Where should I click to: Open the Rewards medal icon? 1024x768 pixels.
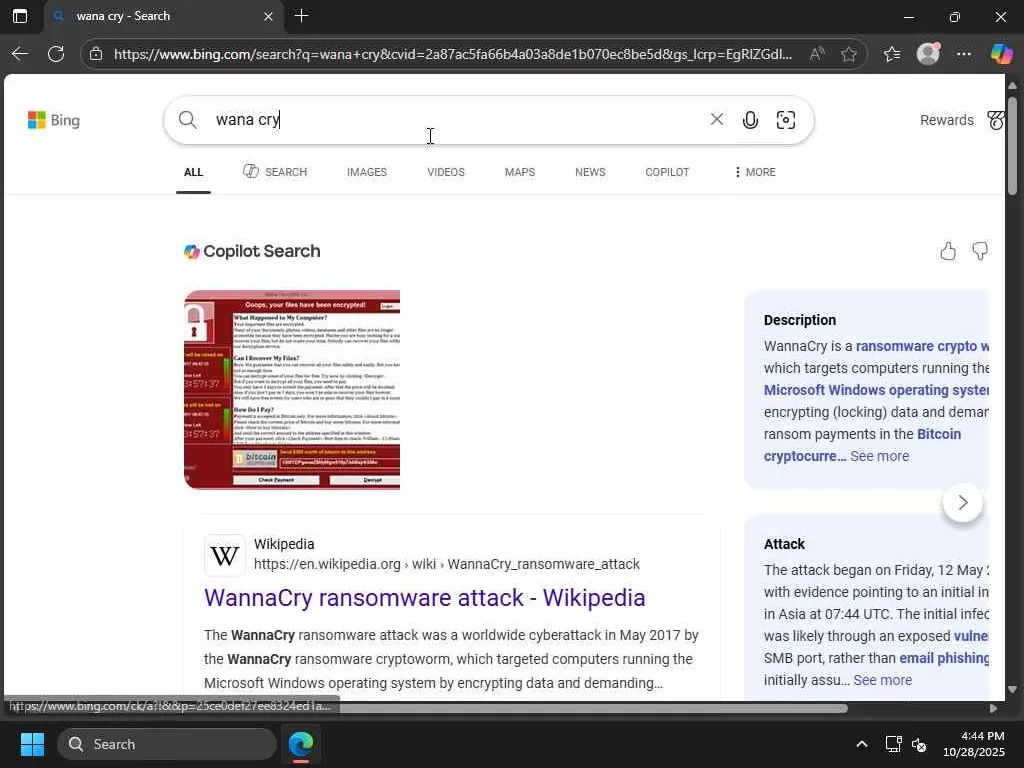pyautogui.click(x=995, y=120)
